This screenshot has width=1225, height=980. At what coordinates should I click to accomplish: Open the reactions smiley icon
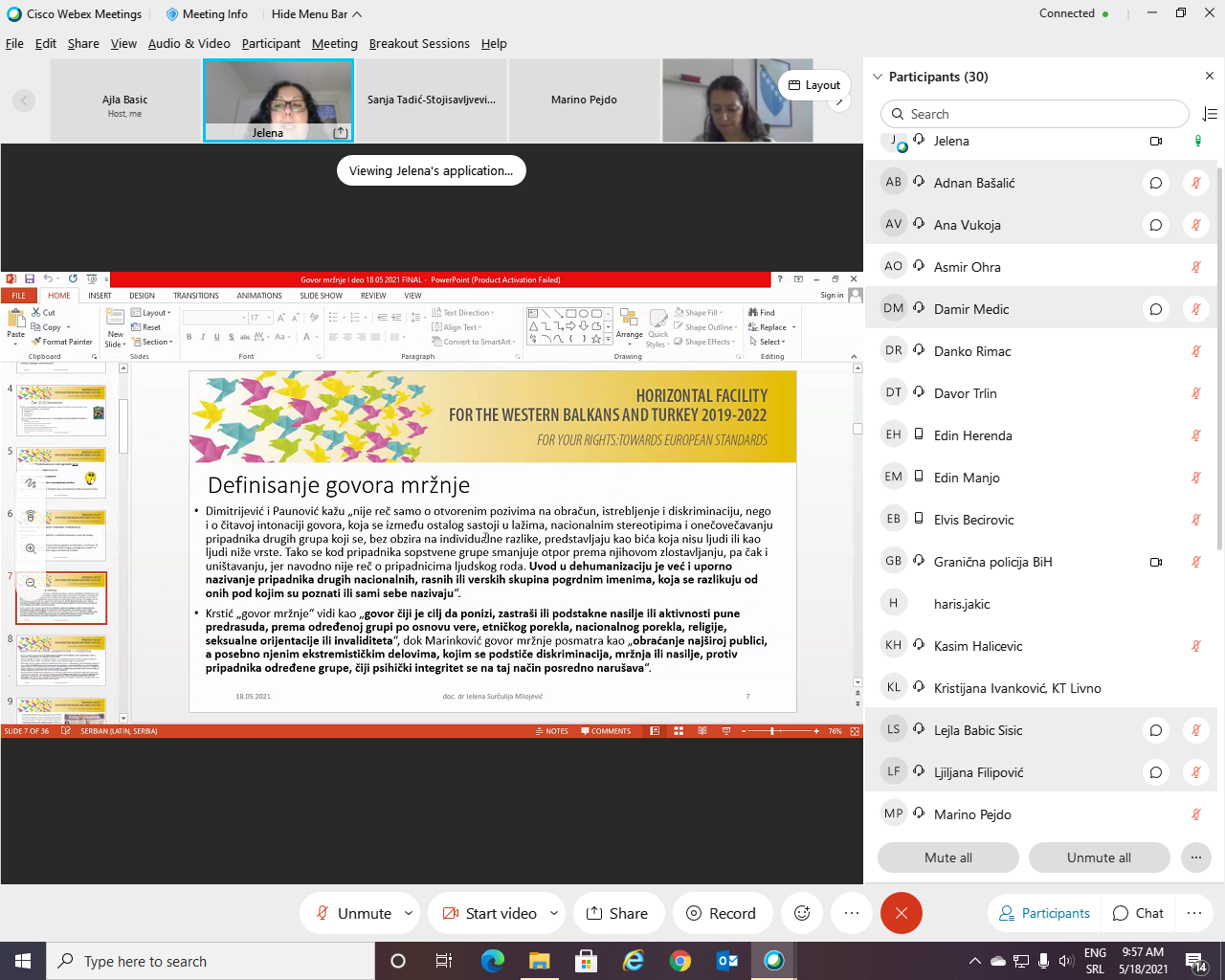coord(802,913)
